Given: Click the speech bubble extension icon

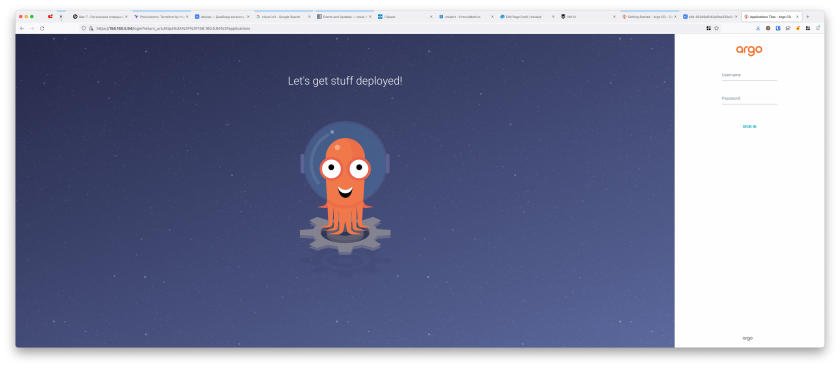Looking at the screenshot, I should coord(788,28).
